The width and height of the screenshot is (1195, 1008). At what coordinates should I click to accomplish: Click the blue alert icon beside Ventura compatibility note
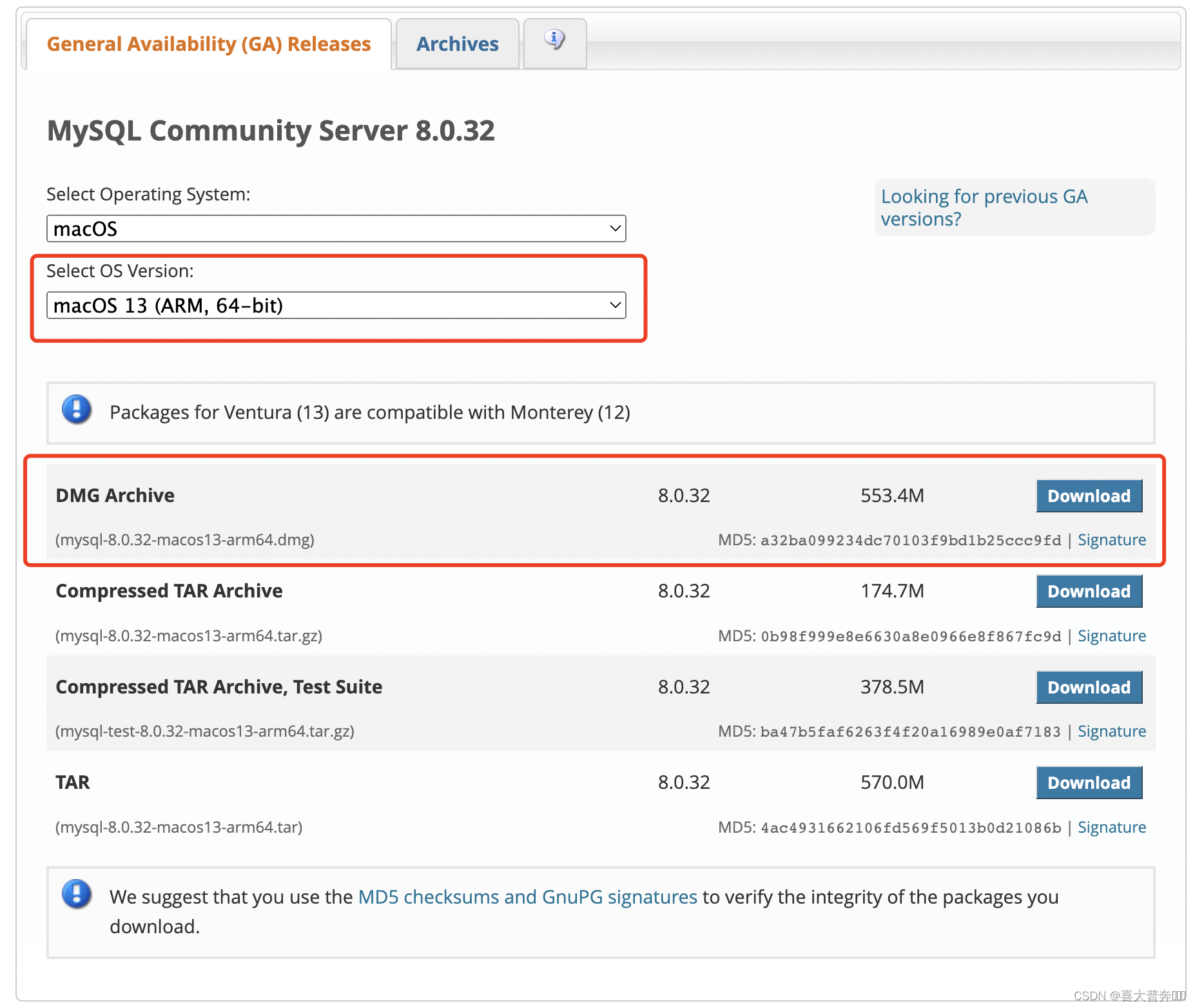(77, 410)
